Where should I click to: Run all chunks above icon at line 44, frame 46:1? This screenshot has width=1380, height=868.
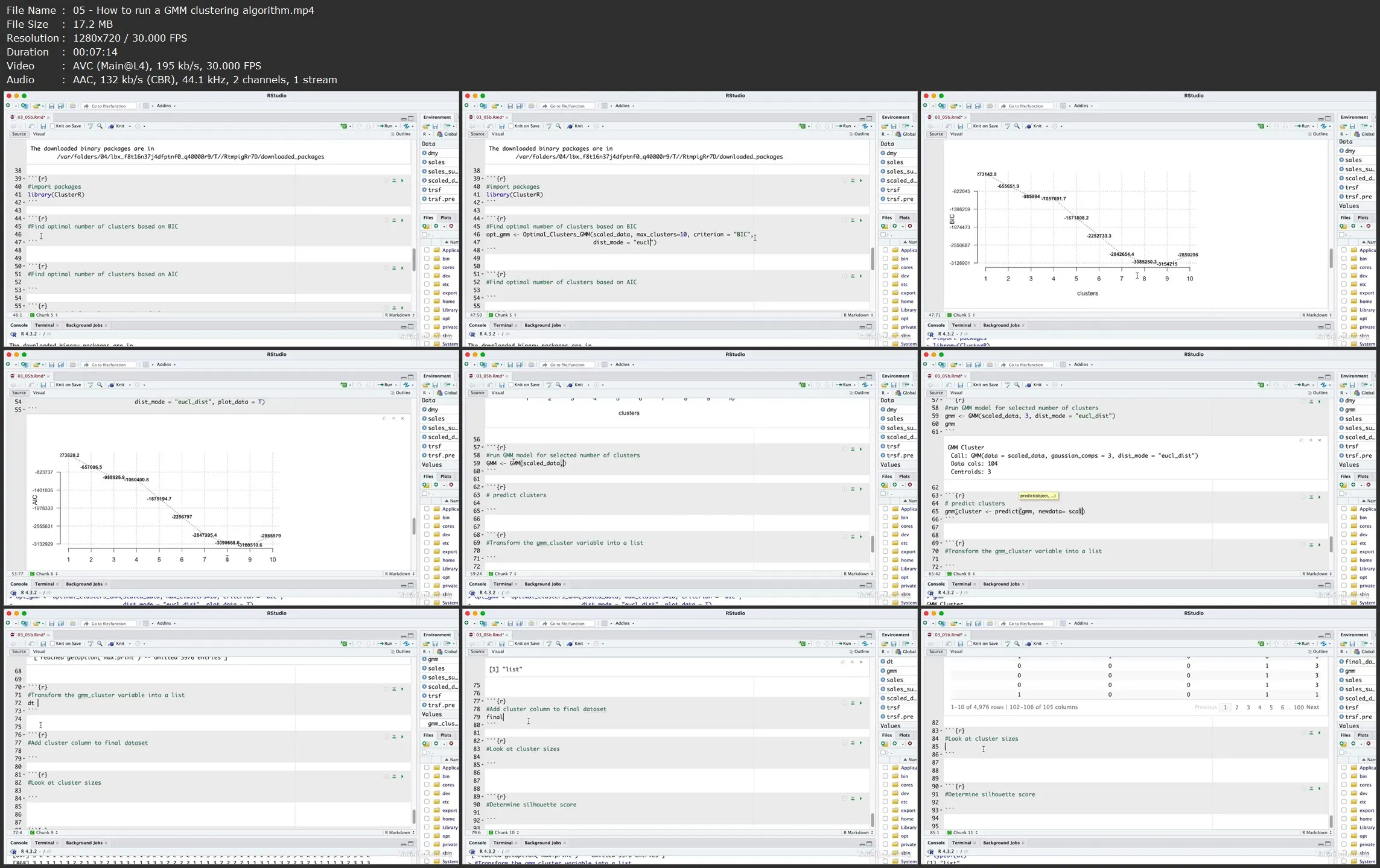(x=394, y=220)
